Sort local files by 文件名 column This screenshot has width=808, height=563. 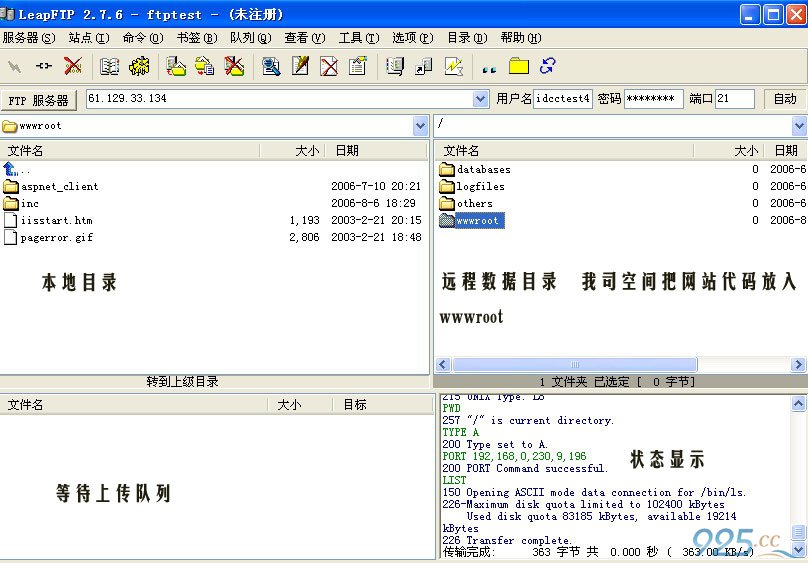click(130, 150)
